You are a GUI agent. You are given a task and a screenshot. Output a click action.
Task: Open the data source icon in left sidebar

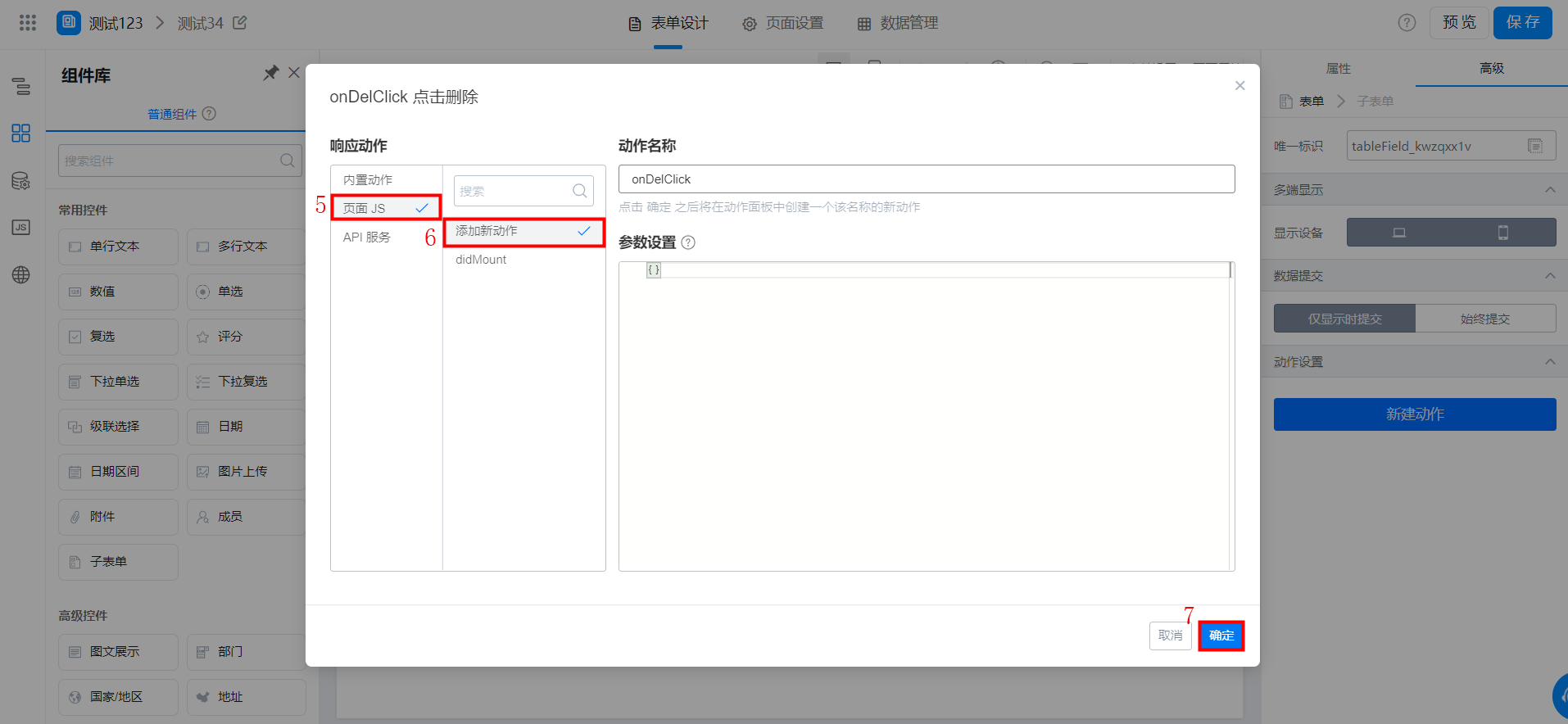(x=21, y=181)
